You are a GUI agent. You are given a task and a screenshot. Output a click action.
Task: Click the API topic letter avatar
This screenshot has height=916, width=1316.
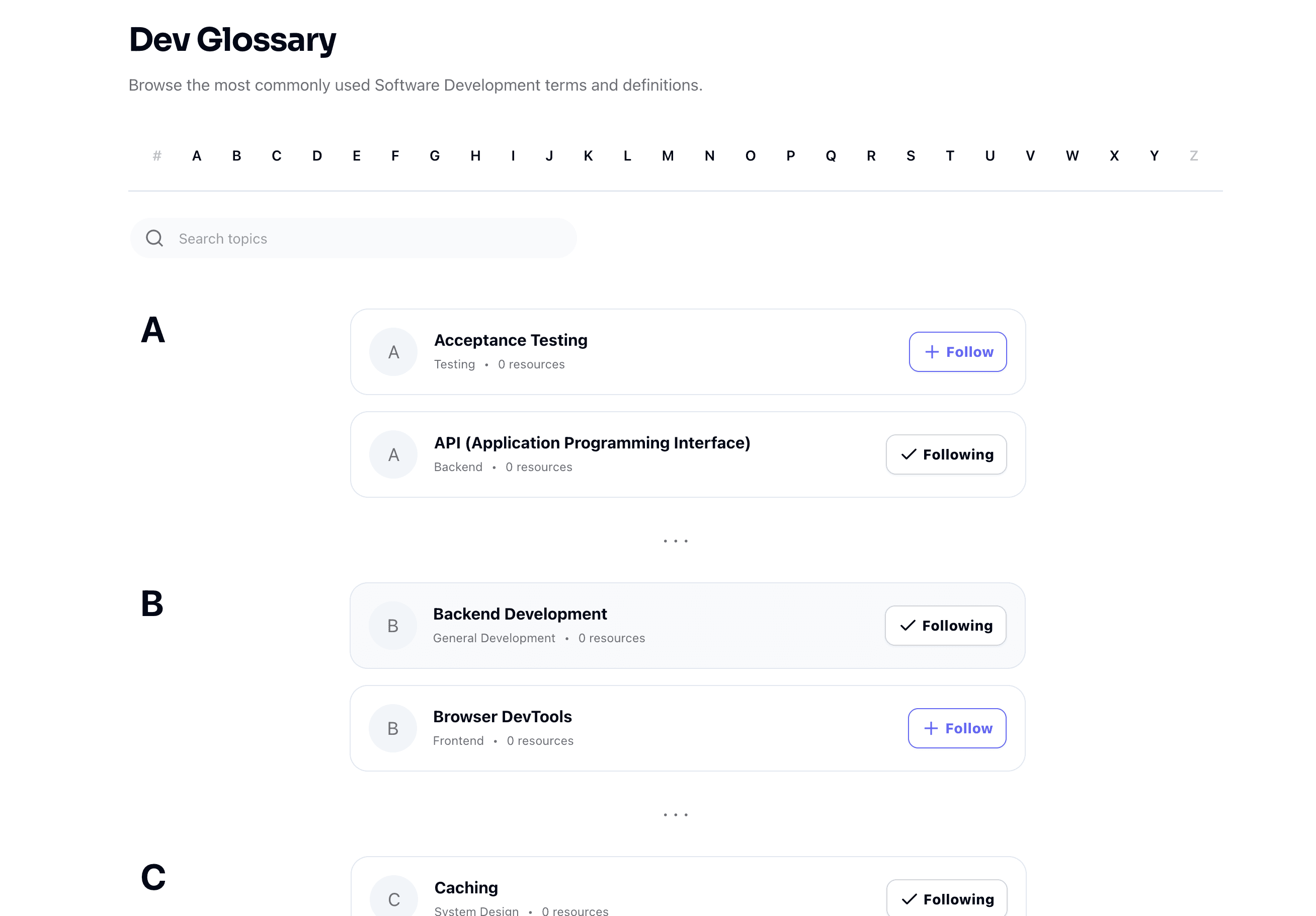[393, 454]
